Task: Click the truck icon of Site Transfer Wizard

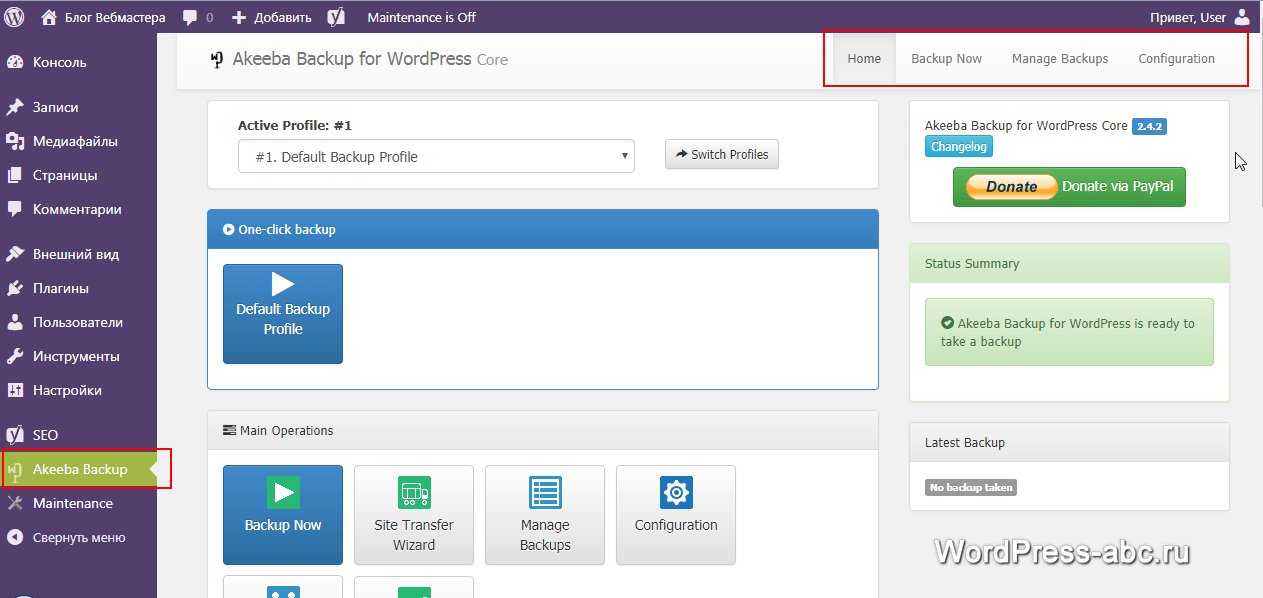Action: pyautogui.click(x=414, y=492)
